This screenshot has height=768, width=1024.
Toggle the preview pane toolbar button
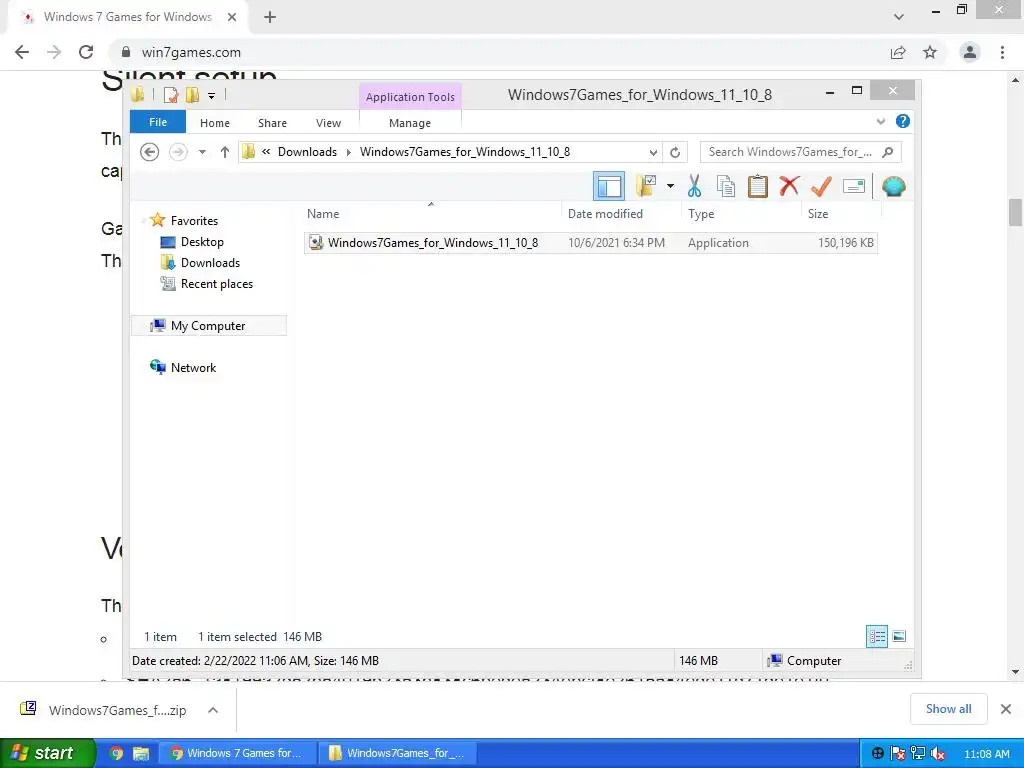pyautogui.click(x=609, y=186)
